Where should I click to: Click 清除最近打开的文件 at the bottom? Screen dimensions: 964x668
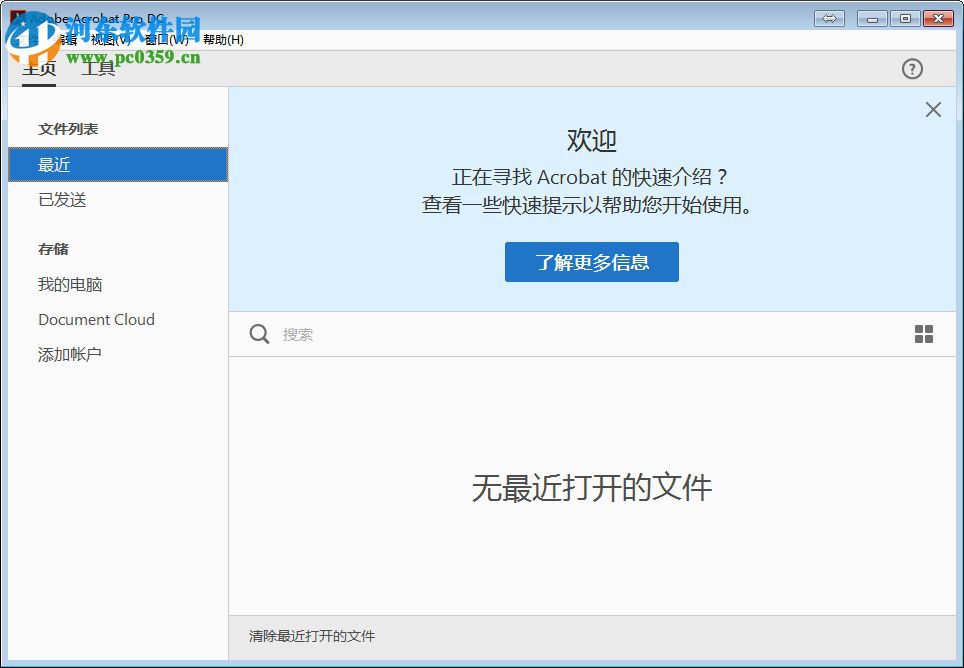click(310, 636)
